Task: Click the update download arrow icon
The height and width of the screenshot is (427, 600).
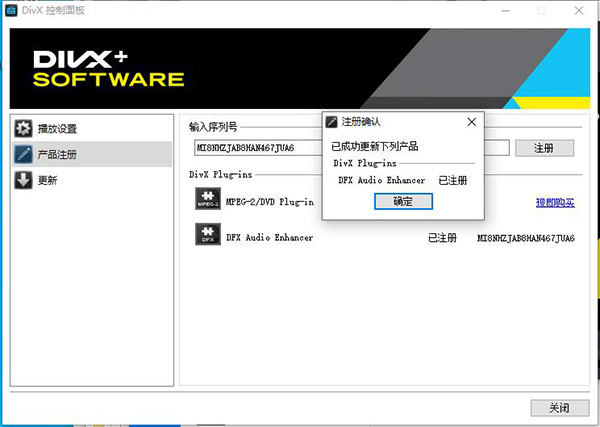Action: pyautogui.click(x=23, y=180)
